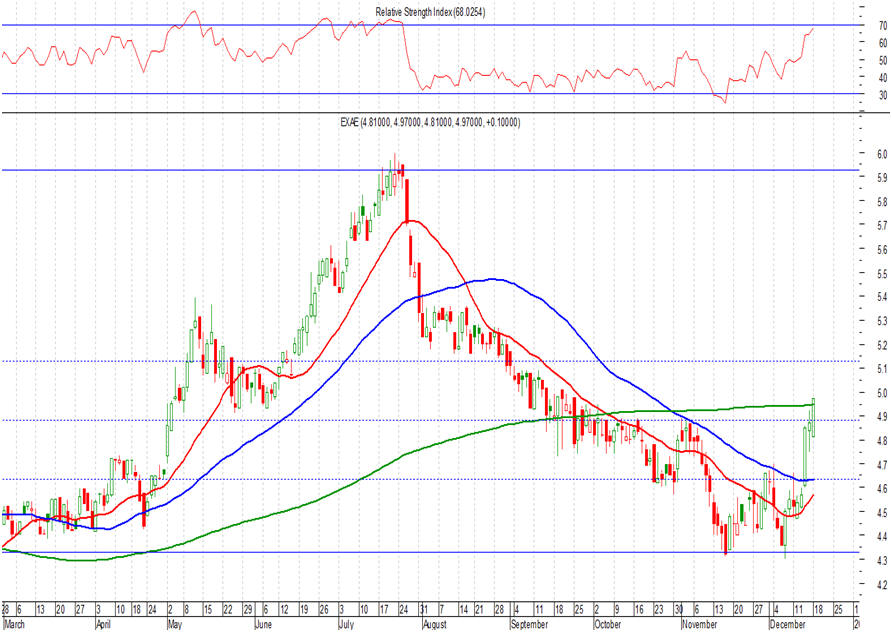892x632 pixels.
Task: Click the price axis label 4.3
Action: coord(882,560)
